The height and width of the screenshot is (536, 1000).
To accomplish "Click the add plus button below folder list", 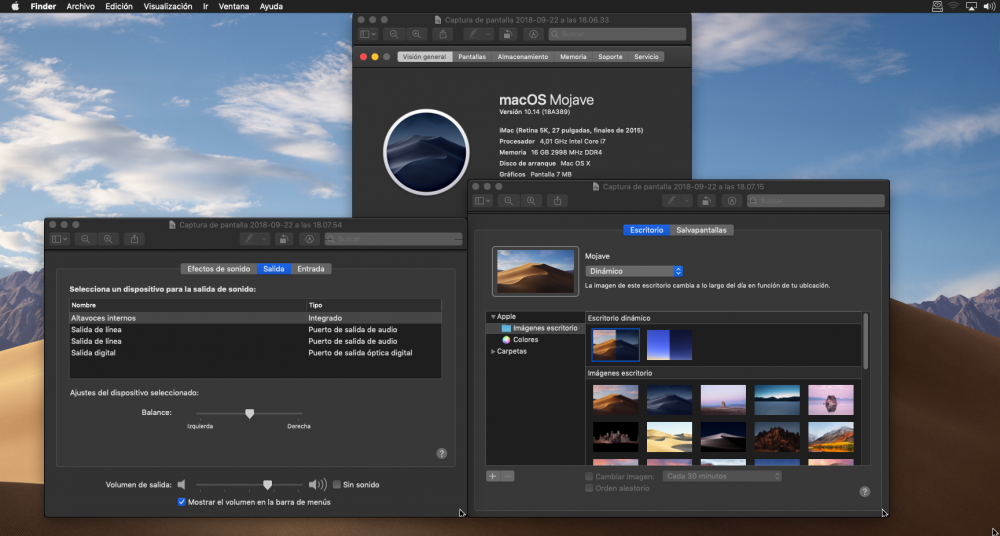I will (493, 476).
